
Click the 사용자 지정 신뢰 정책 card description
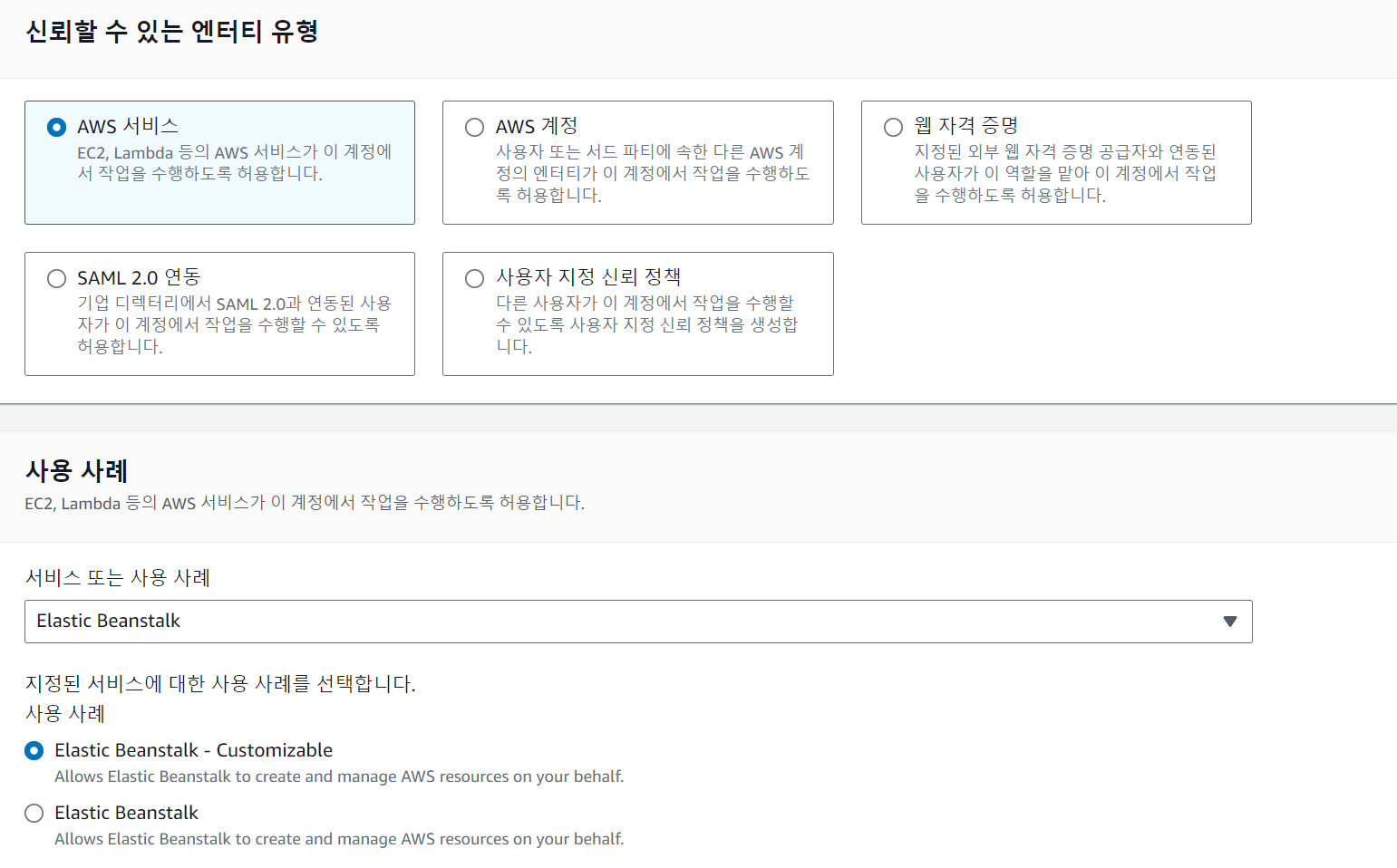pyautogui.click(x=647, y=325)
